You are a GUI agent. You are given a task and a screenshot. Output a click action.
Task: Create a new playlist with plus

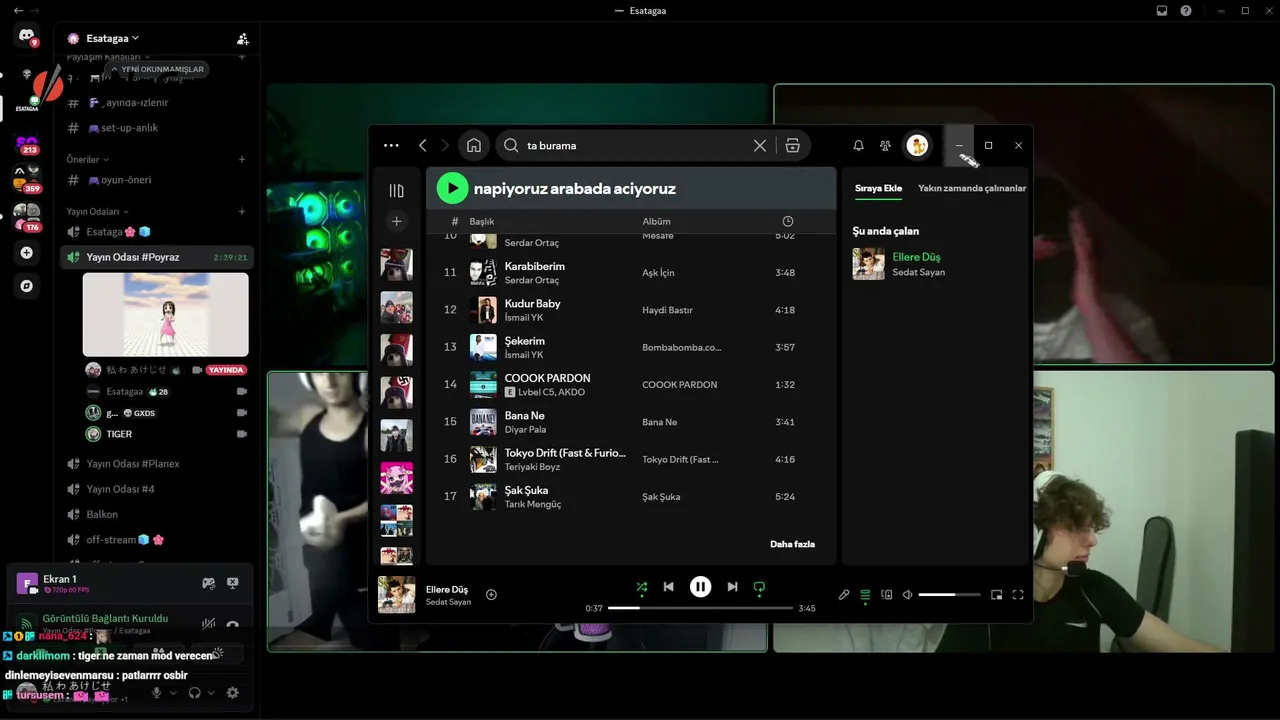397,221
